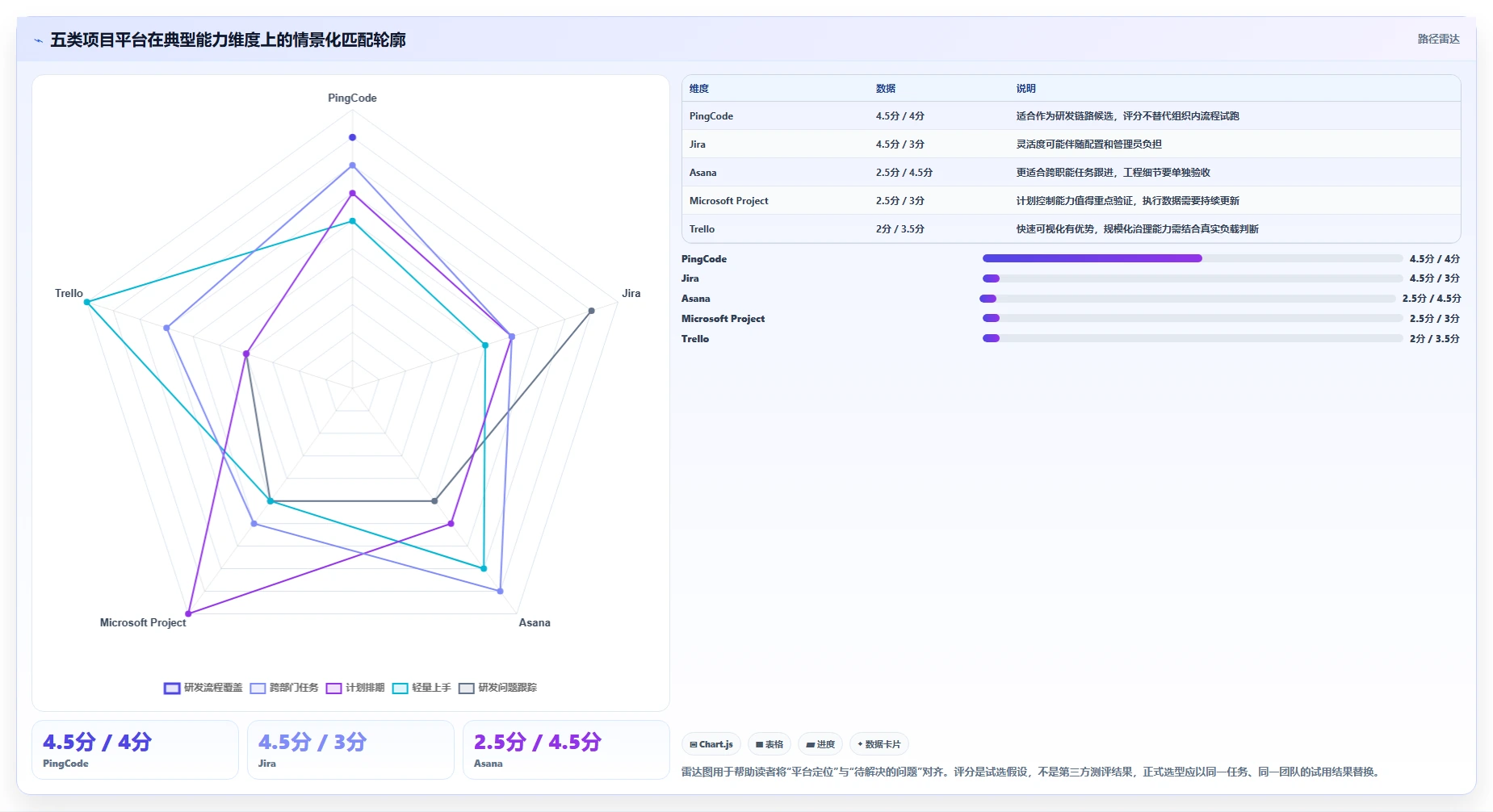Click the light blue data point near the Asana vertex

click(501, 591)
